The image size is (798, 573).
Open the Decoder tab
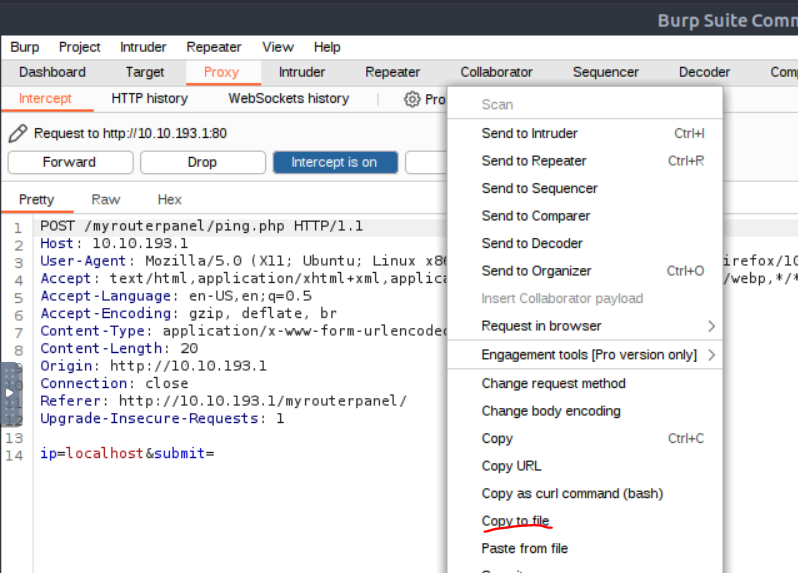click(704, 72)
